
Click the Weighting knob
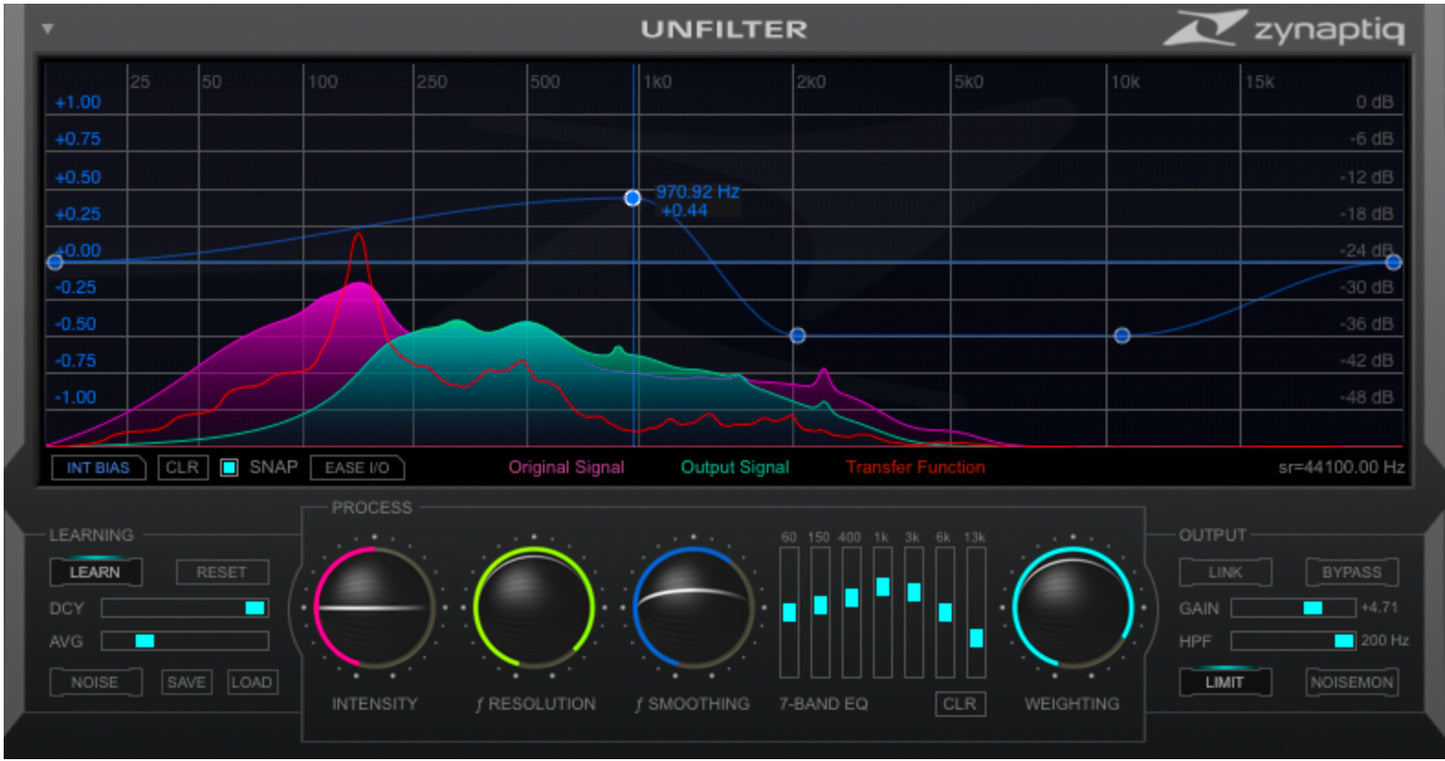click(x=1072, y=607)
